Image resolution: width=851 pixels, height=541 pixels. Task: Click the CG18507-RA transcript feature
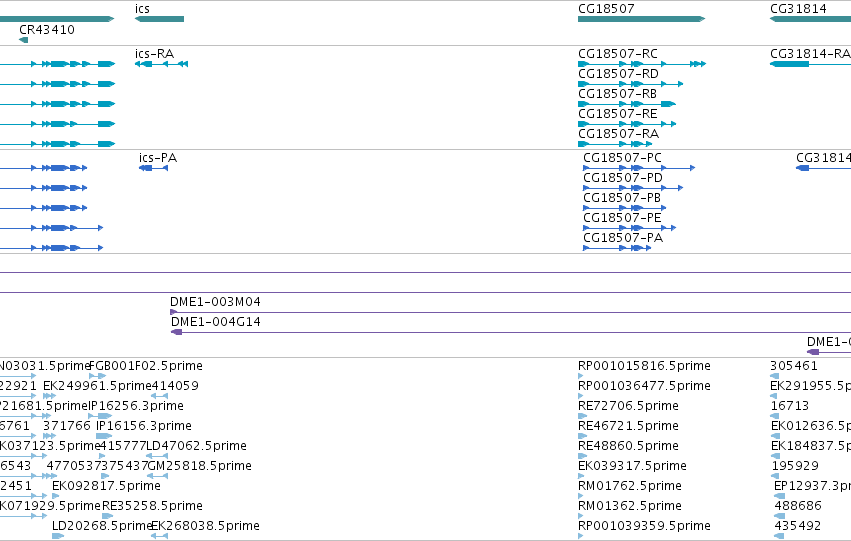tap(615, 144)
